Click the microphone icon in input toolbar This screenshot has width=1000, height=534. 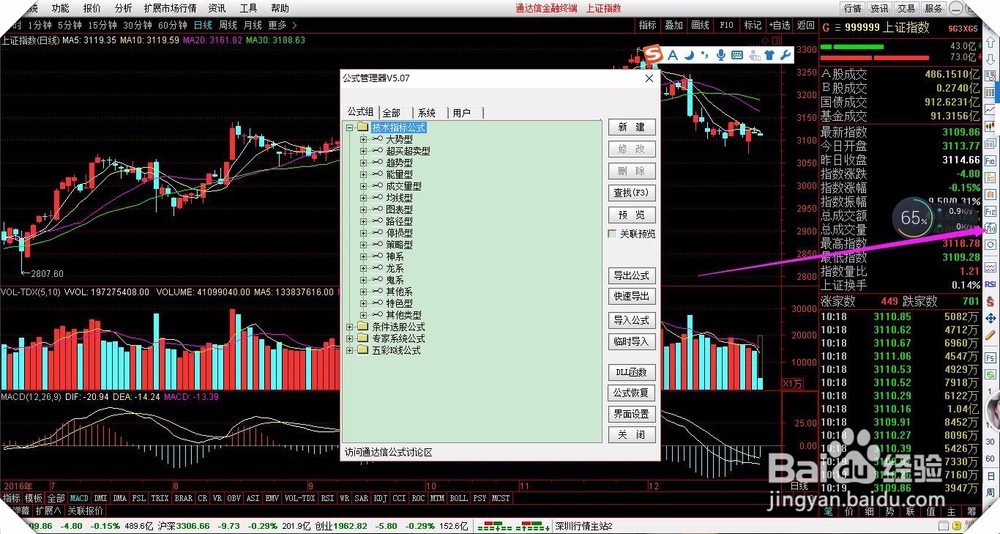pos(721,56)
